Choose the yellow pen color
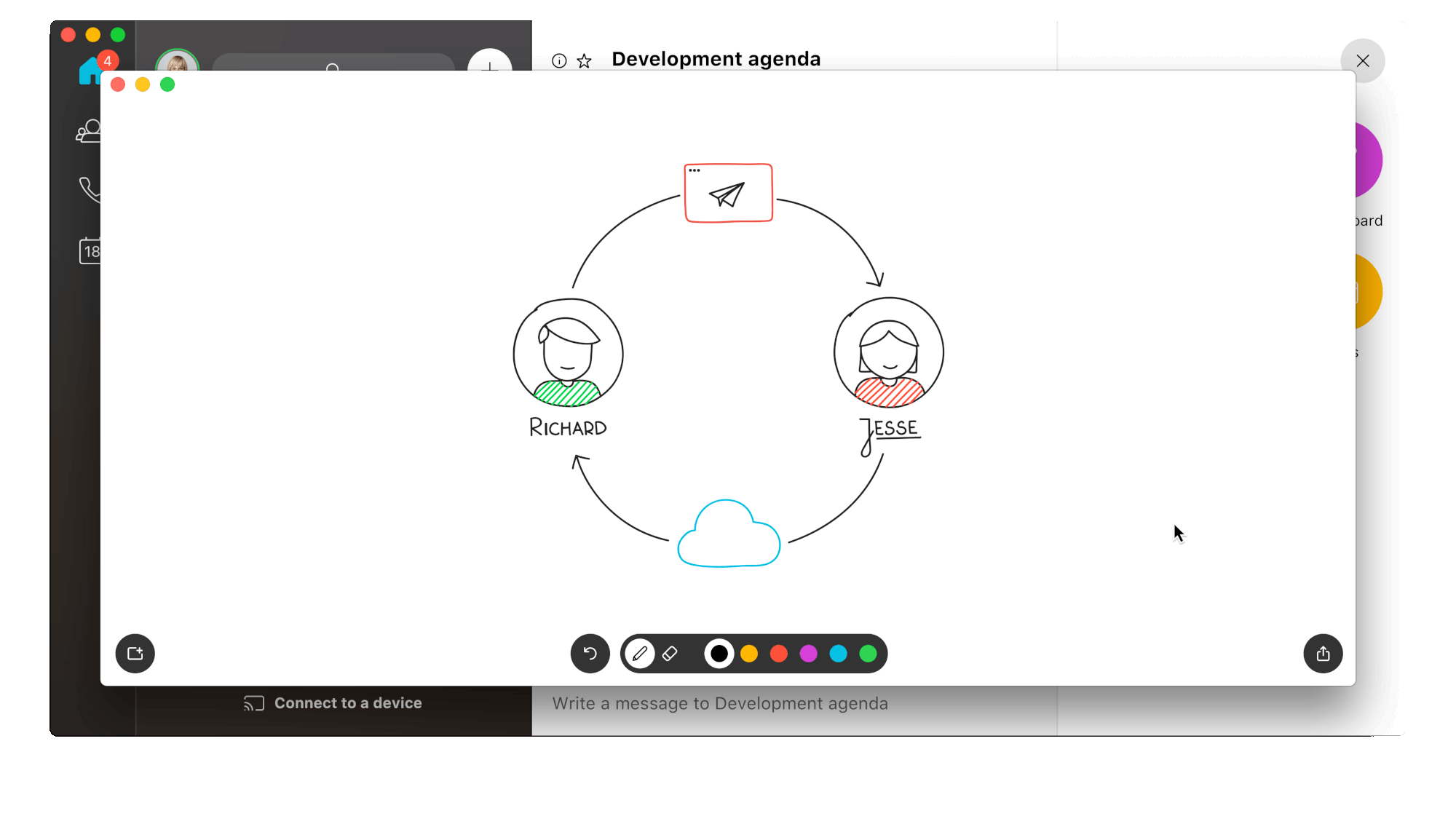The image size is (1456, 816). click(x=749, y=654)
